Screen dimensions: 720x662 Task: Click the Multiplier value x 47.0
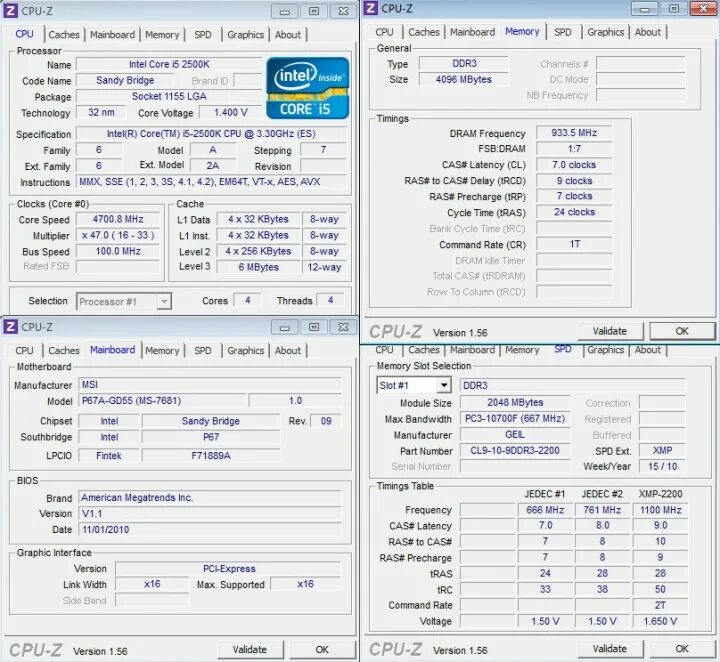118,236
